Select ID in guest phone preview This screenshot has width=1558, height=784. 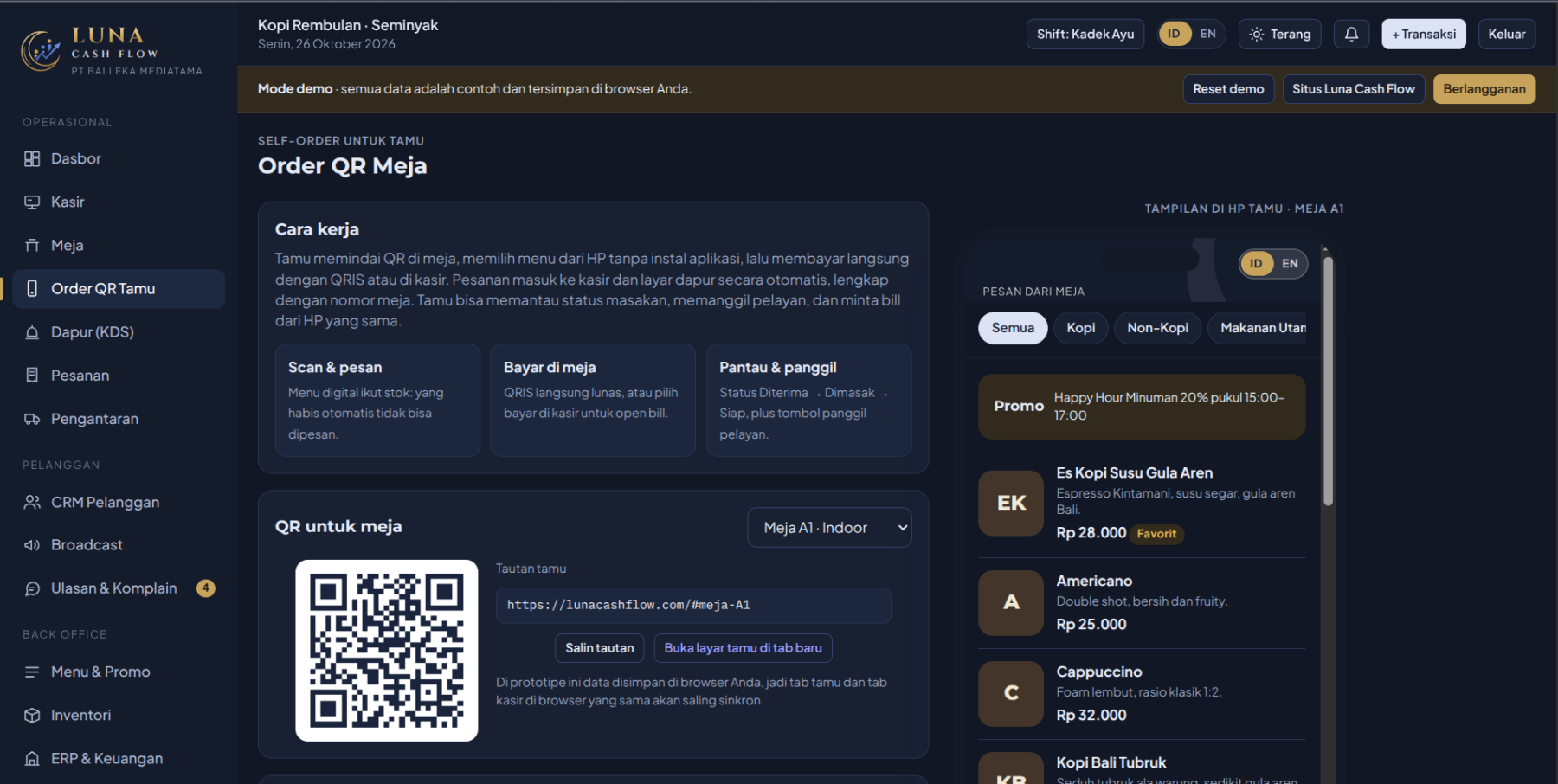pyautogui.click(x=1256, y=263)
